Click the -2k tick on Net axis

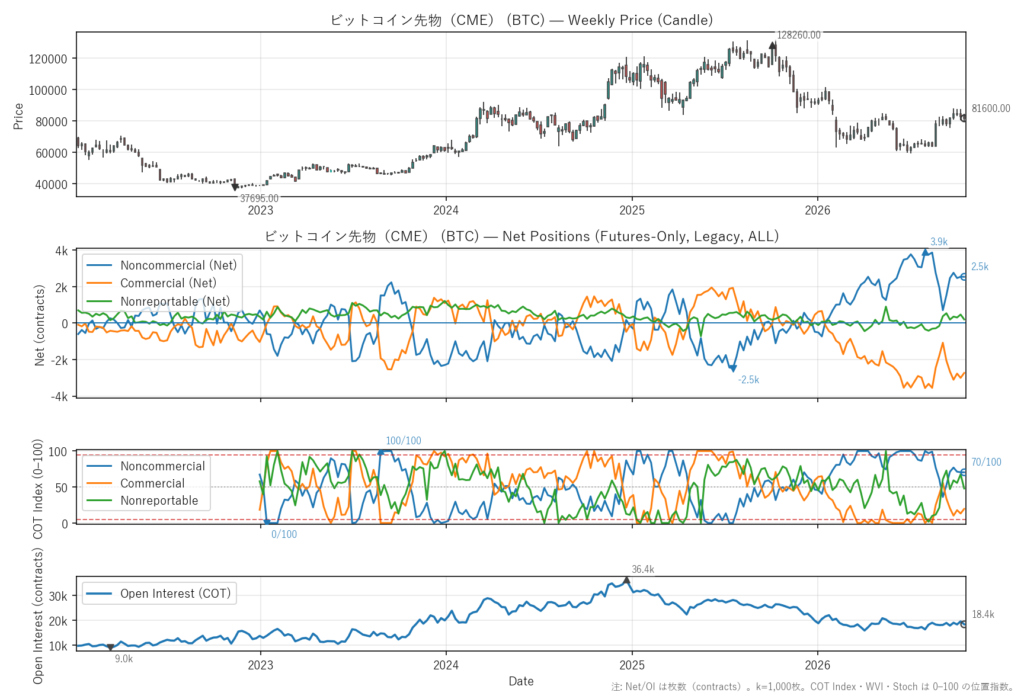[x=59, y=360]
